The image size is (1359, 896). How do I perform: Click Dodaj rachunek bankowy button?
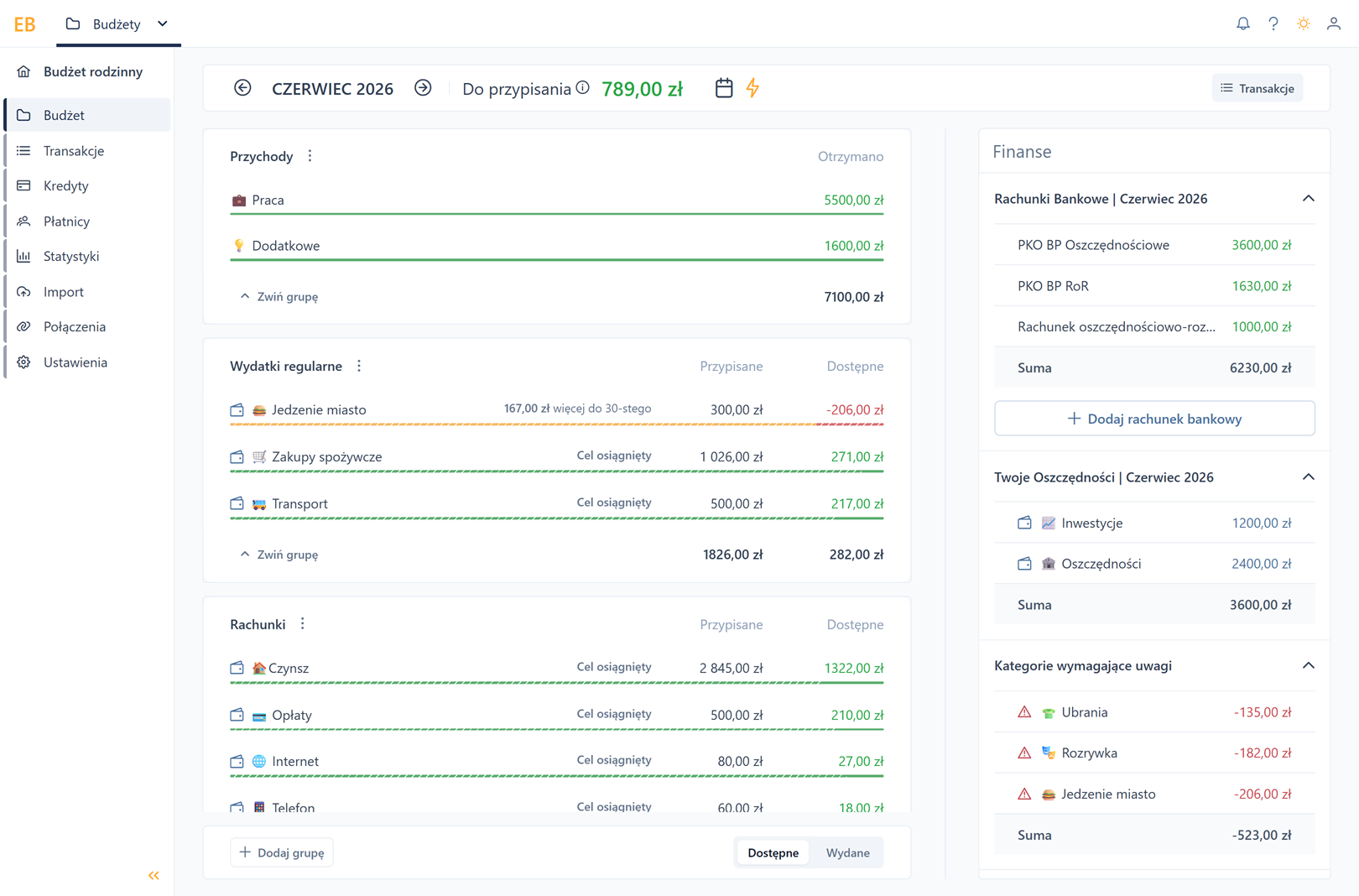click(x=1154, y=418)
